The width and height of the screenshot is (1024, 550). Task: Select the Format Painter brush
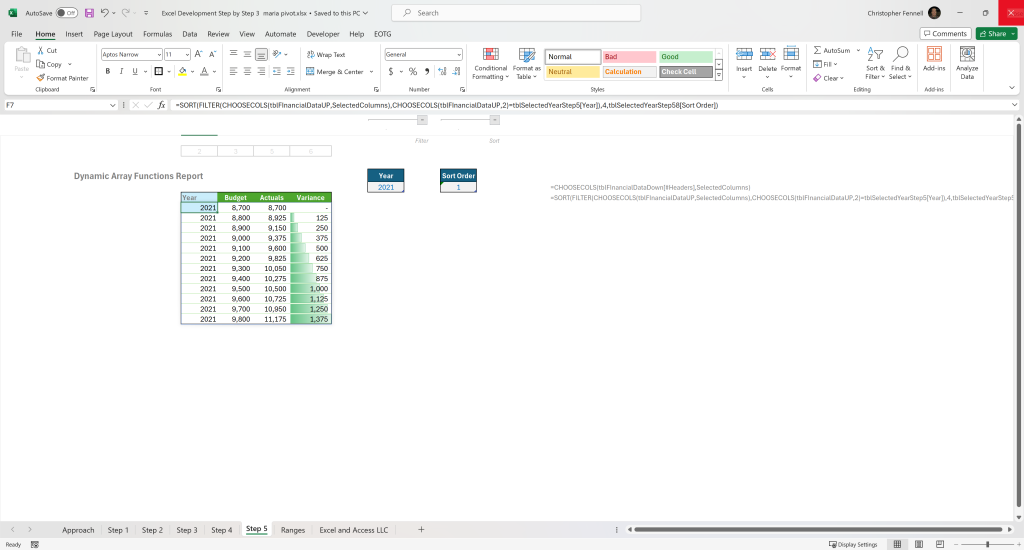pos(40,78)
